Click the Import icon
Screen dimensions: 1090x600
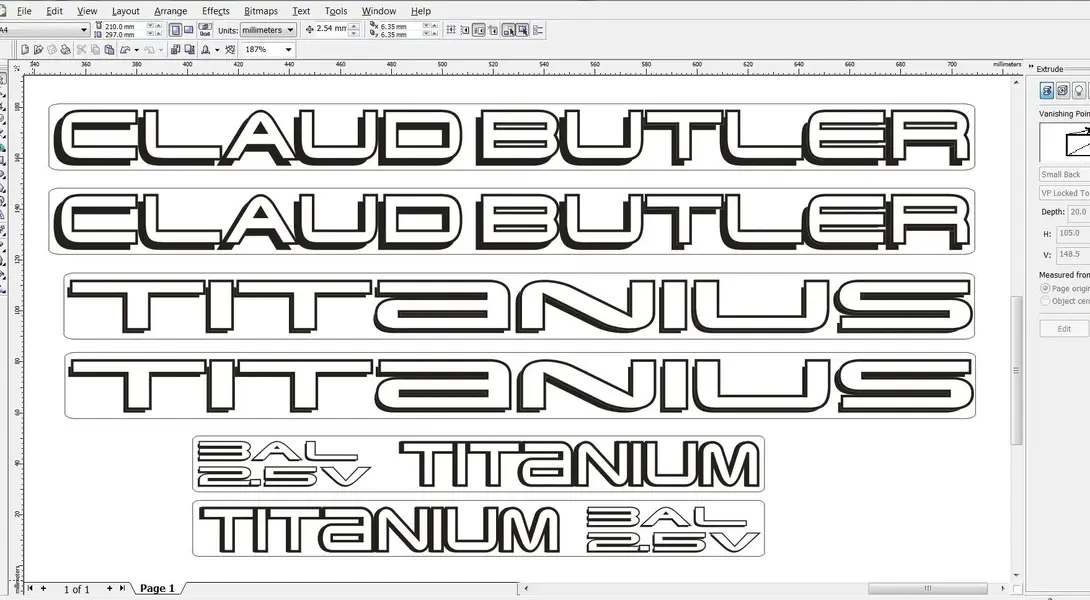click(x=175, y=49)
